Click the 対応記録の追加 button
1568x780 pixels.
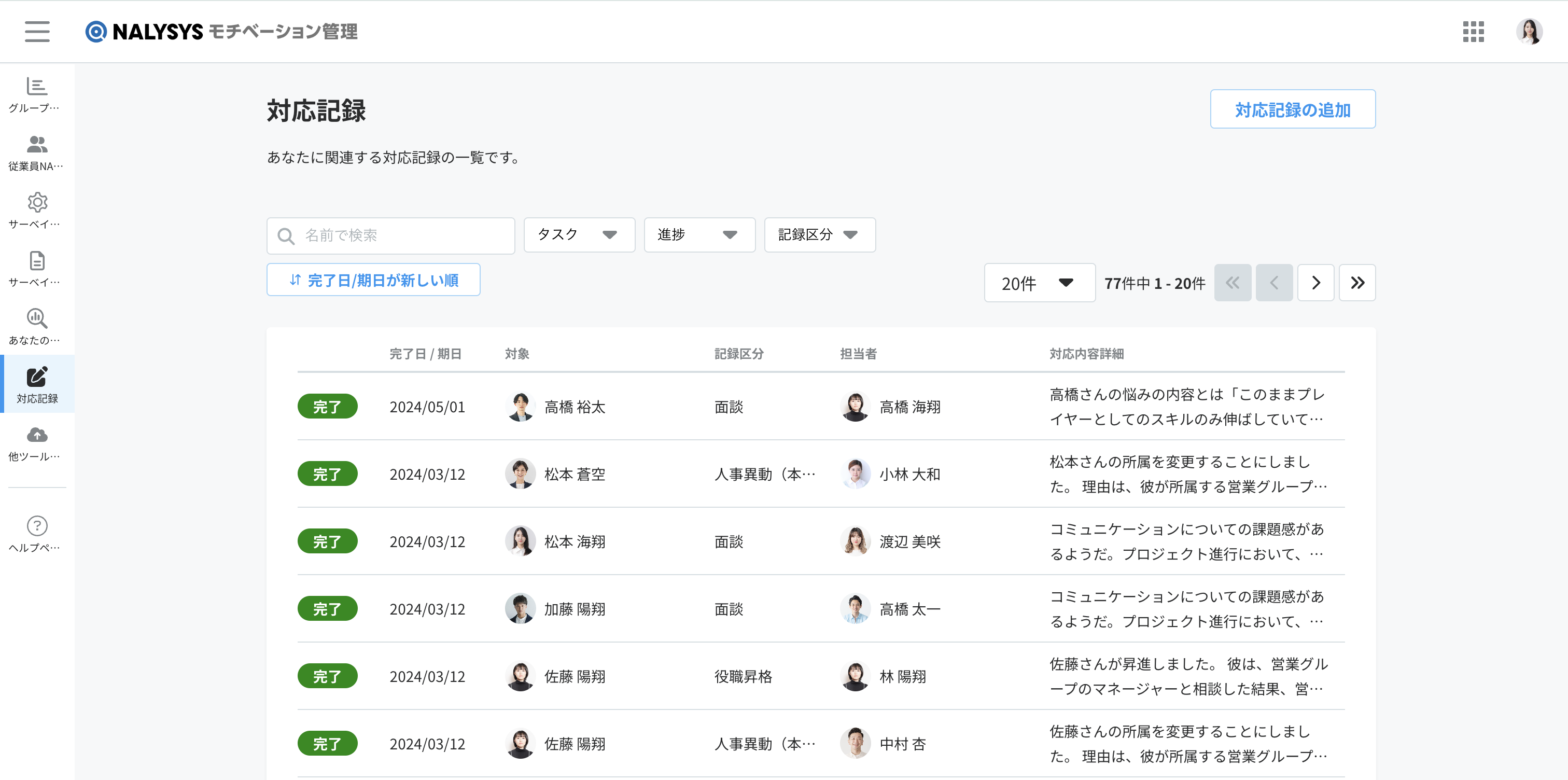(1292, 109)
